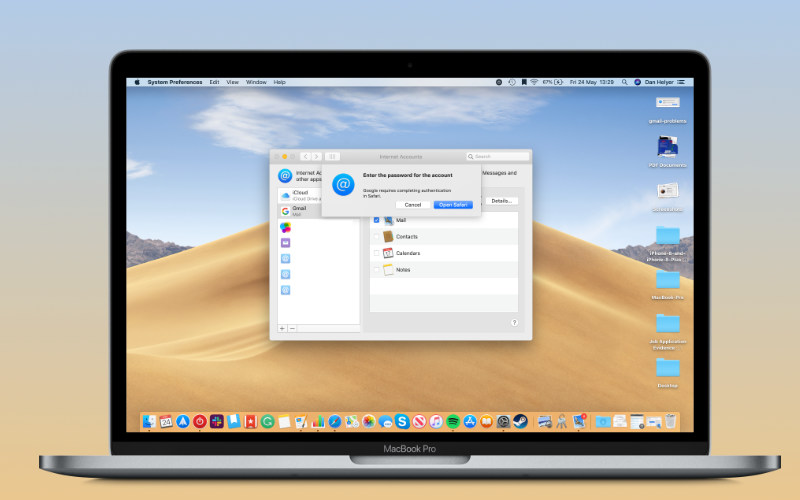Click Cancel in the password dialog

(413, 205)
